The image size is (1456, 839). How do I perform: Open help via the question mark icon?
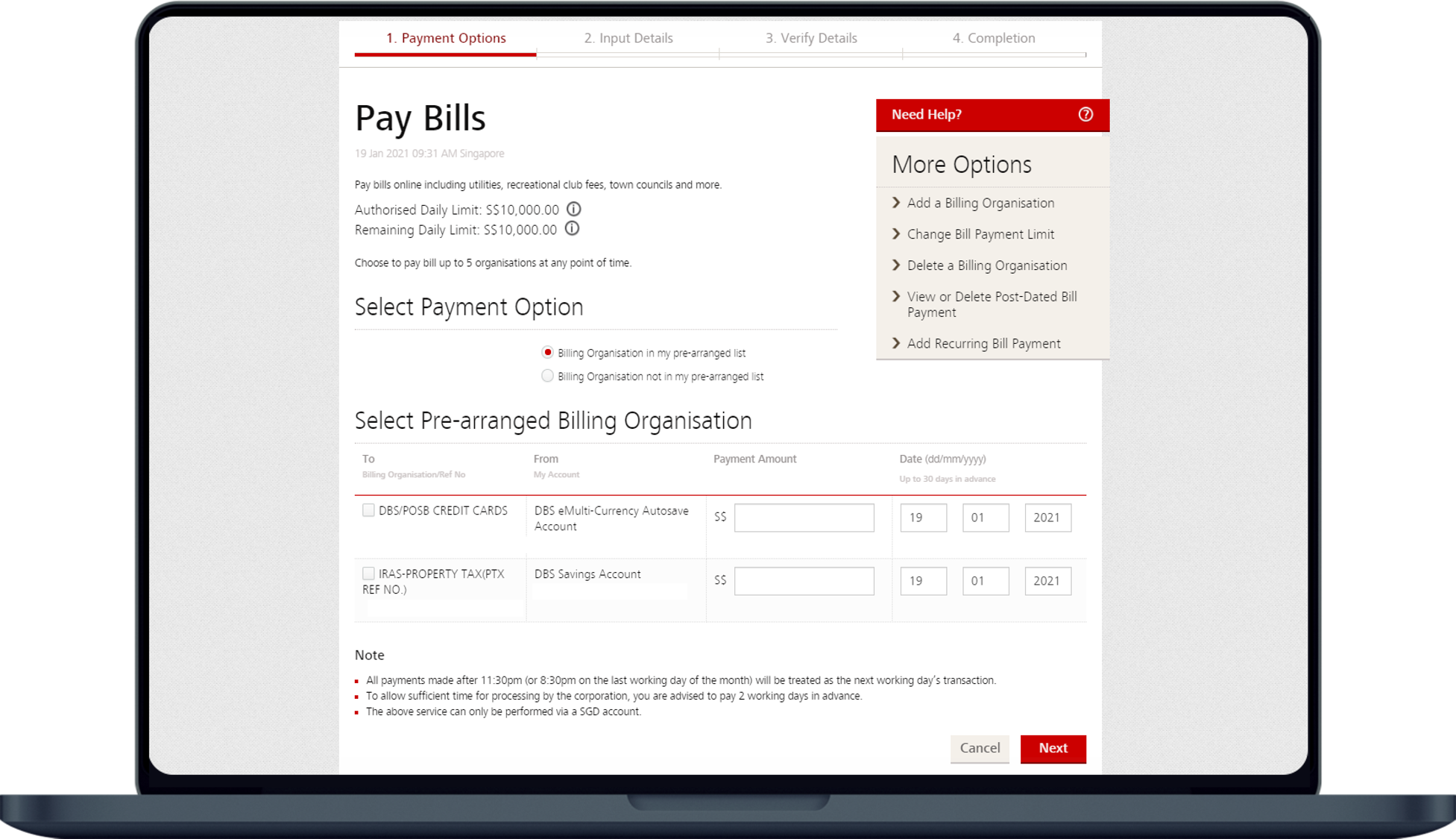coord(1085,114)
